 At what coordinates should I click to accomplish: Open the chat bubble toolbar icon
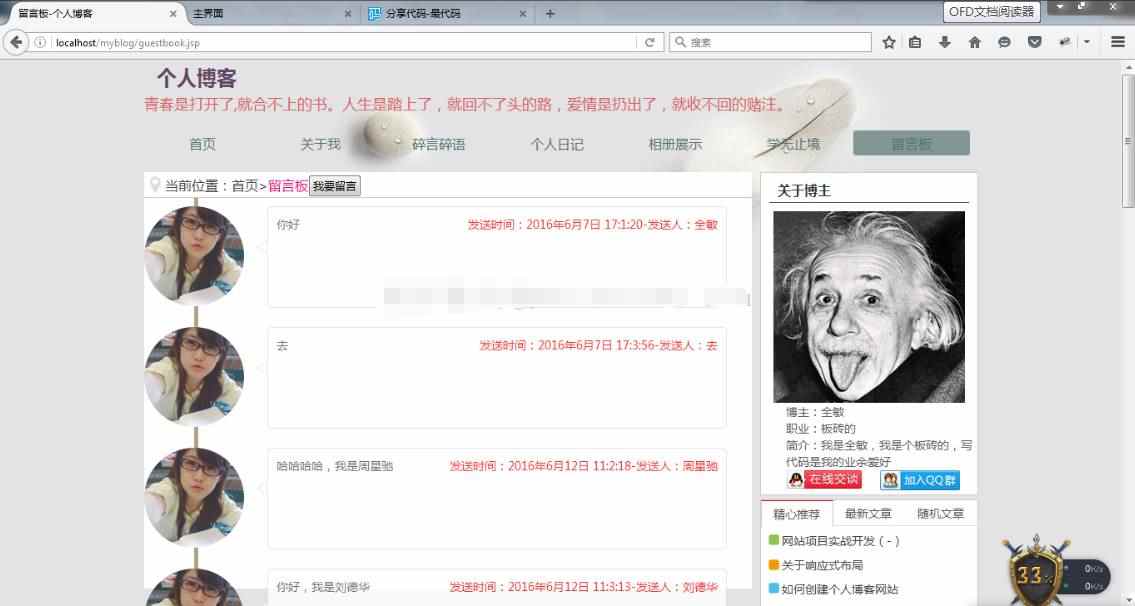(x=1004, y=43)
